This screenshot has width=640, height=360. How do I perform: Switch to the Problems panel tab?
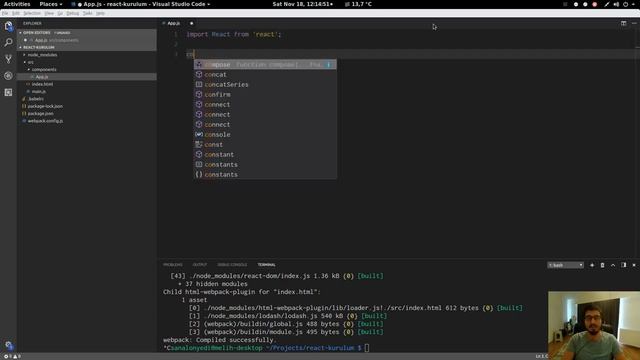pos(173,265)
